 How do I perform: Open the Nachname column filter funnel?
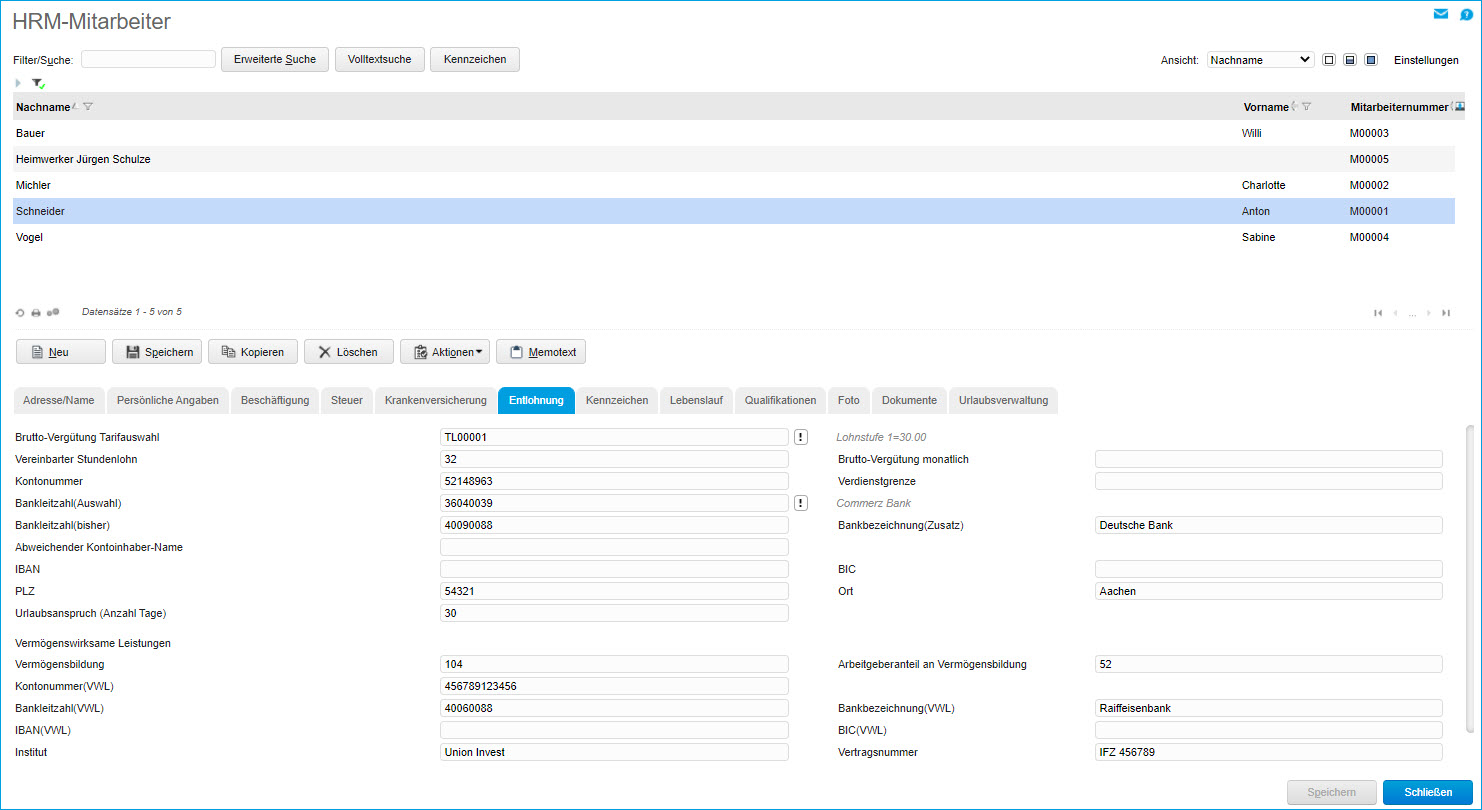coord(88,107)
